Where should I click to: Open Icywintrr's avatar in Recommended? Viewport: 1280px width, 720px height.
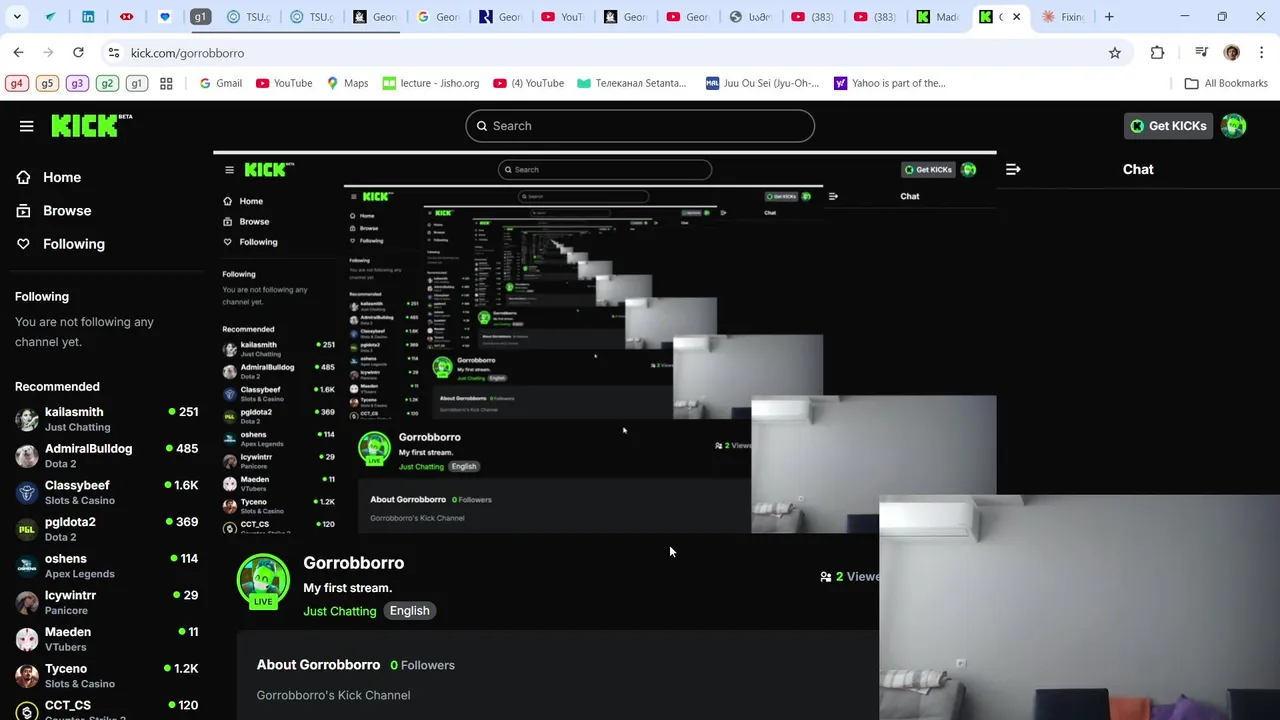[27, 602]
